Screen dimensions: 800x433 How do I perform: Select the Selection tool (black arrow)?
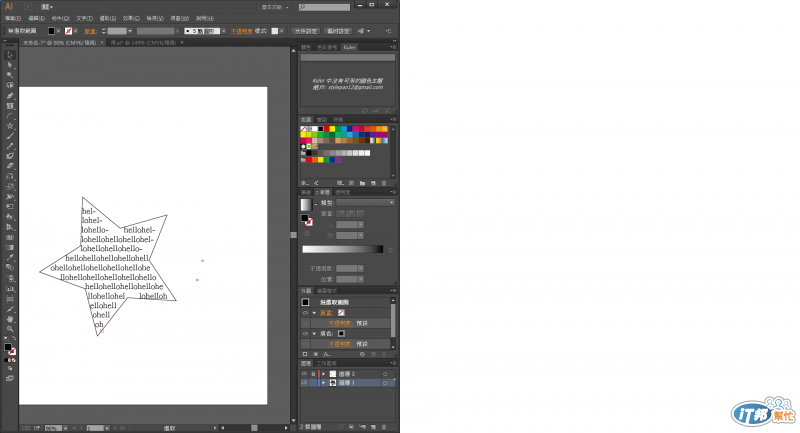click(10, 55)
